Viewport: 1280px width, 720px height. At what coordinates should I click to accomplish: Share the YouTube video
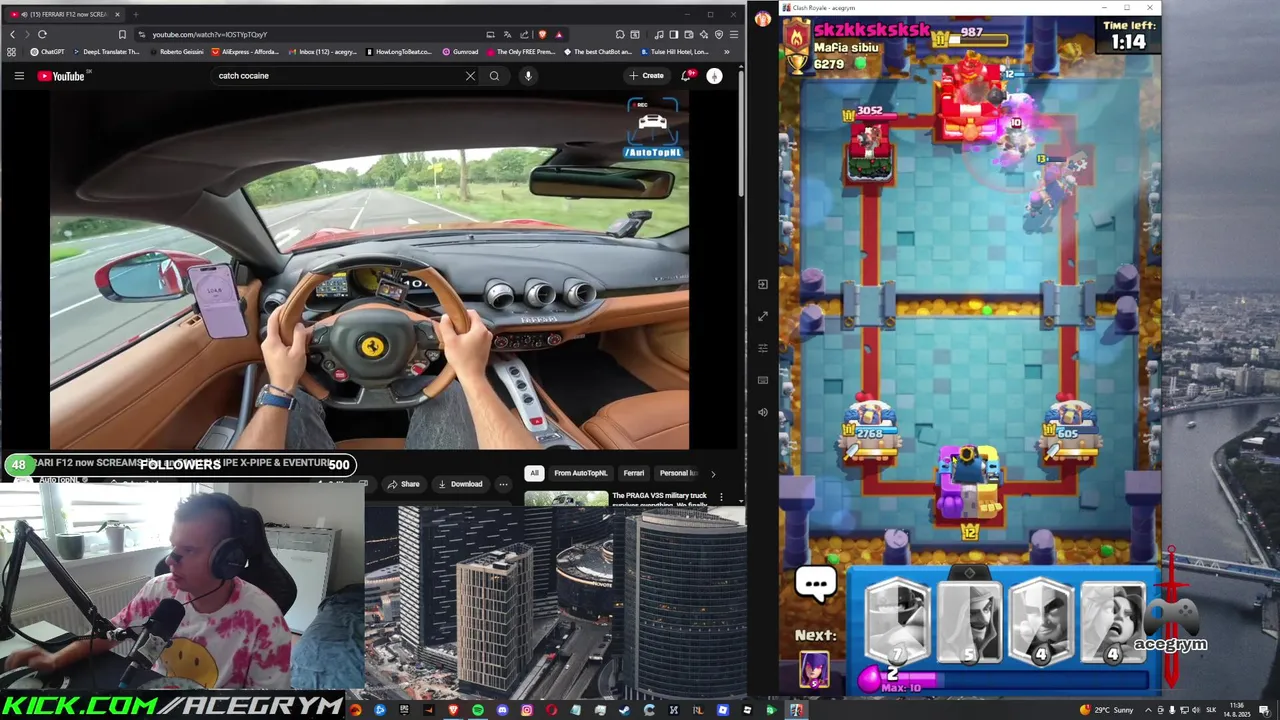click(403, 484)
